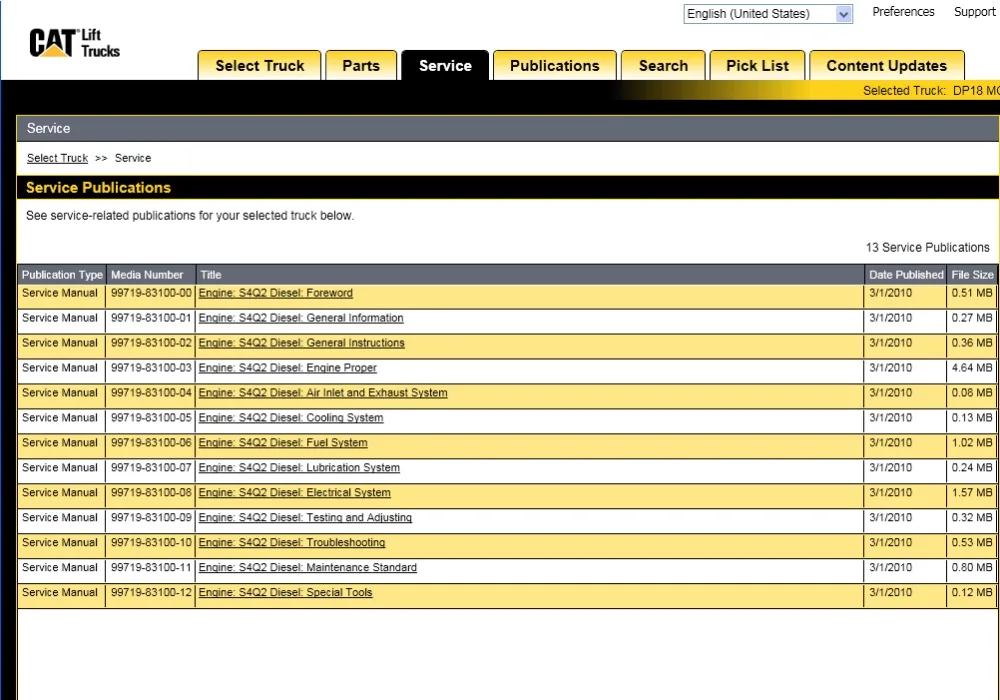Open Engine: S4Q2 Diesel: Testing and Adjusting

pyautogui.click(x=305, y=518)
